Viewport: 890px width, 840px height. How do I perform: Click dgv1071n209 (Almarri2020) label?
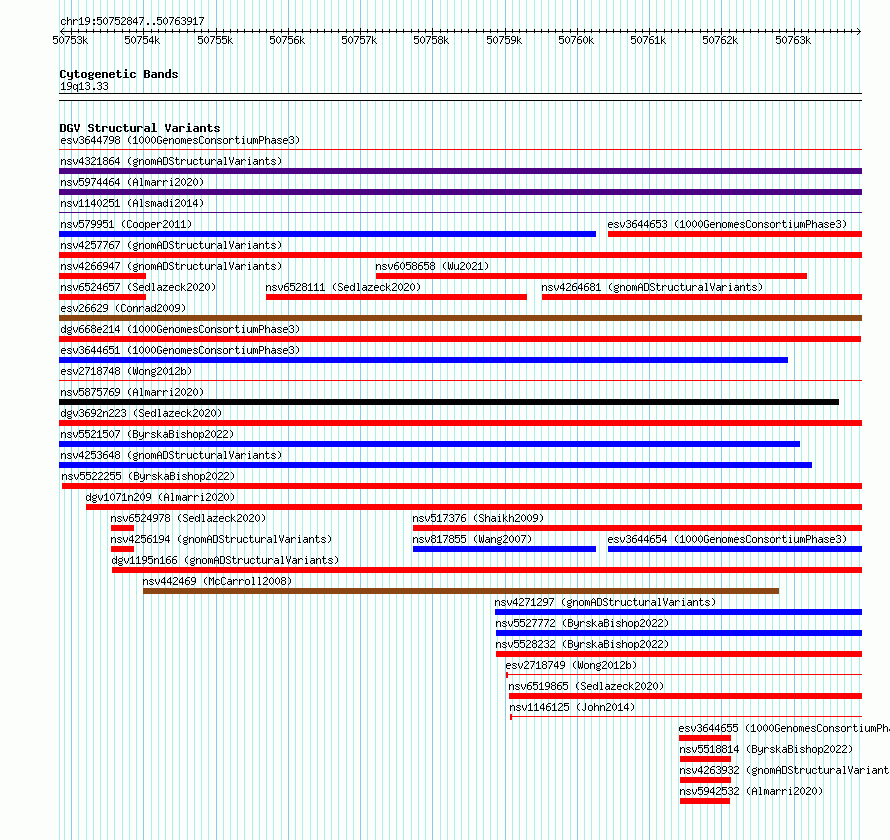(160, 497)
